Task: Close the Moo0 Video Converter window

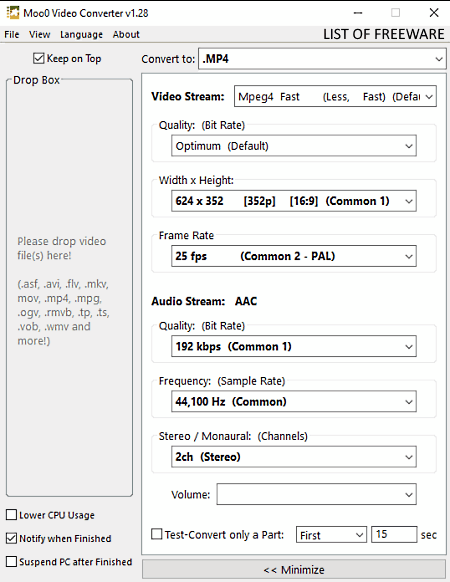Action: [x=434, y=13]
